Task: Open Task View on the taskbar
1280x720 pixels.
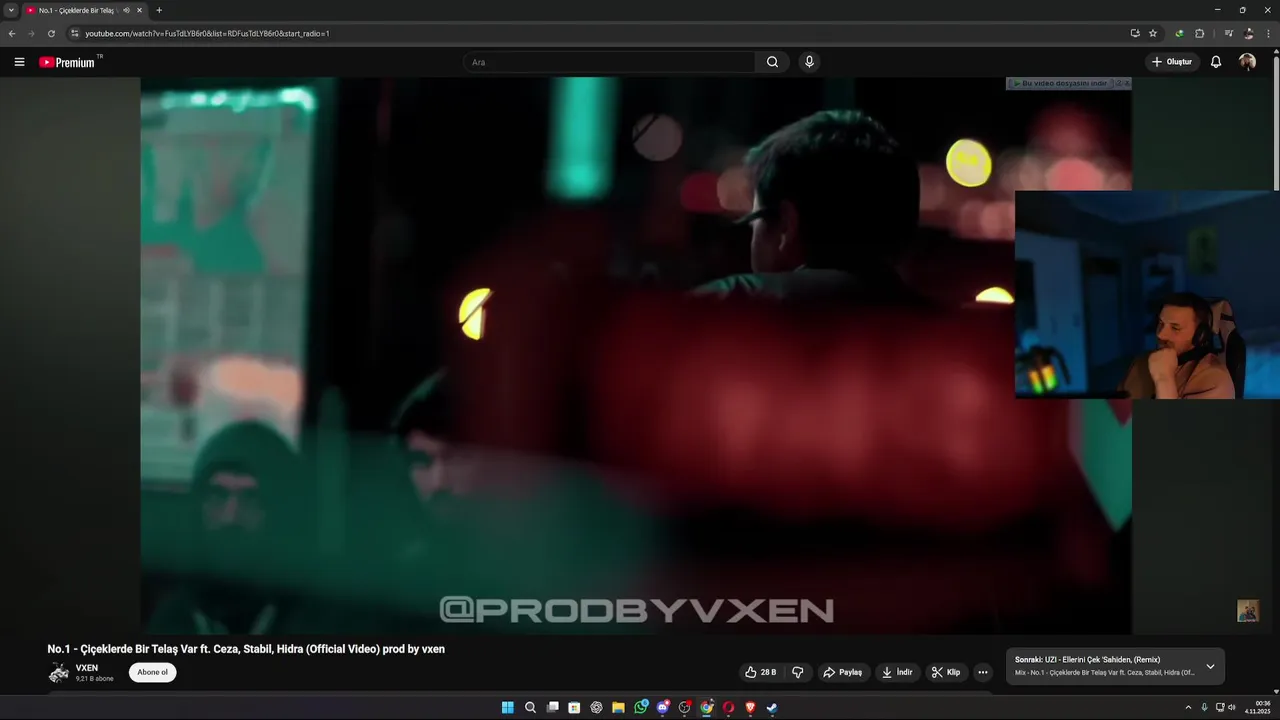Action: (552, 707)
